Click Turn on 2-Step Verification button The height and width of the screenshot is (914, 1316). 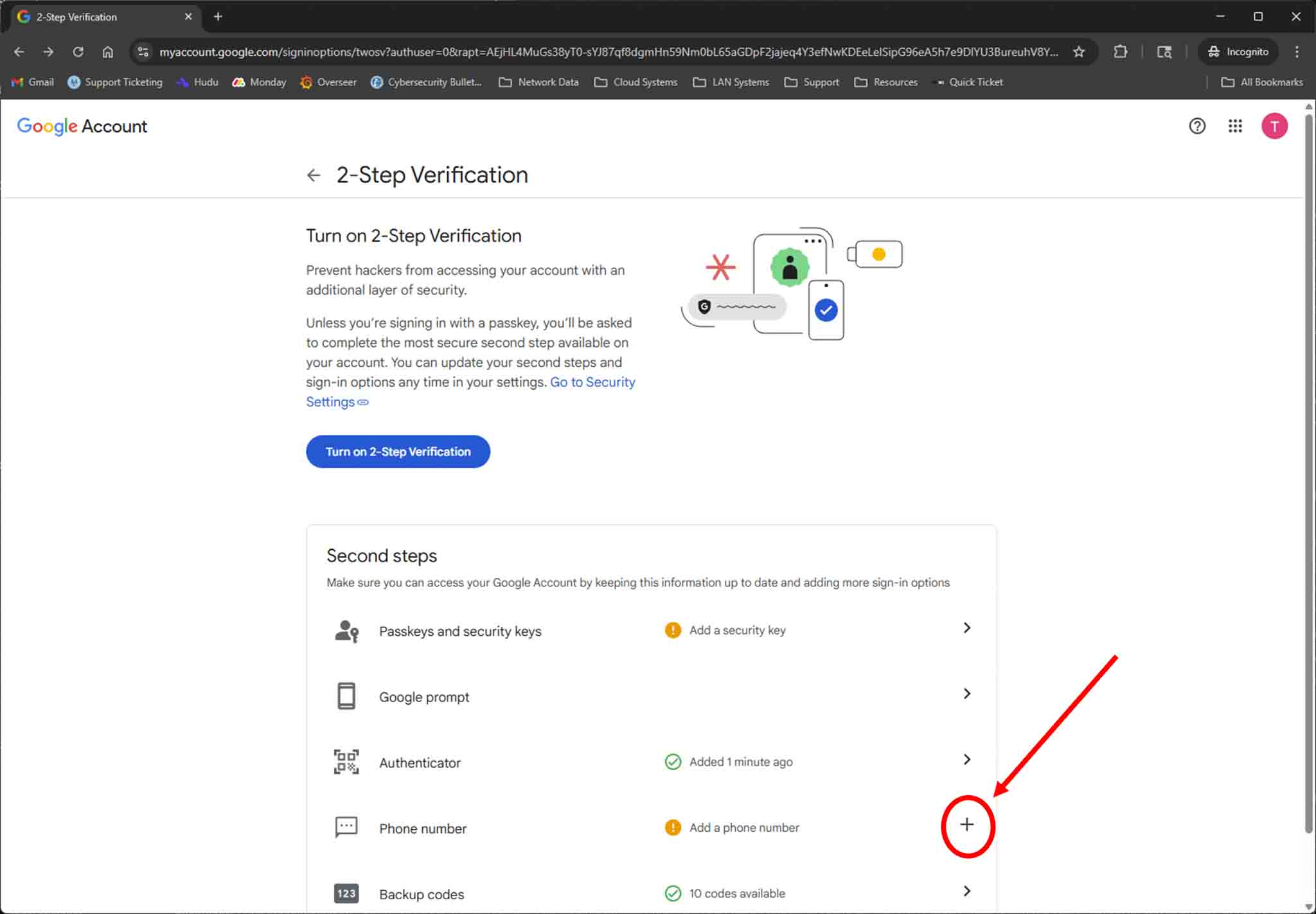398,452
